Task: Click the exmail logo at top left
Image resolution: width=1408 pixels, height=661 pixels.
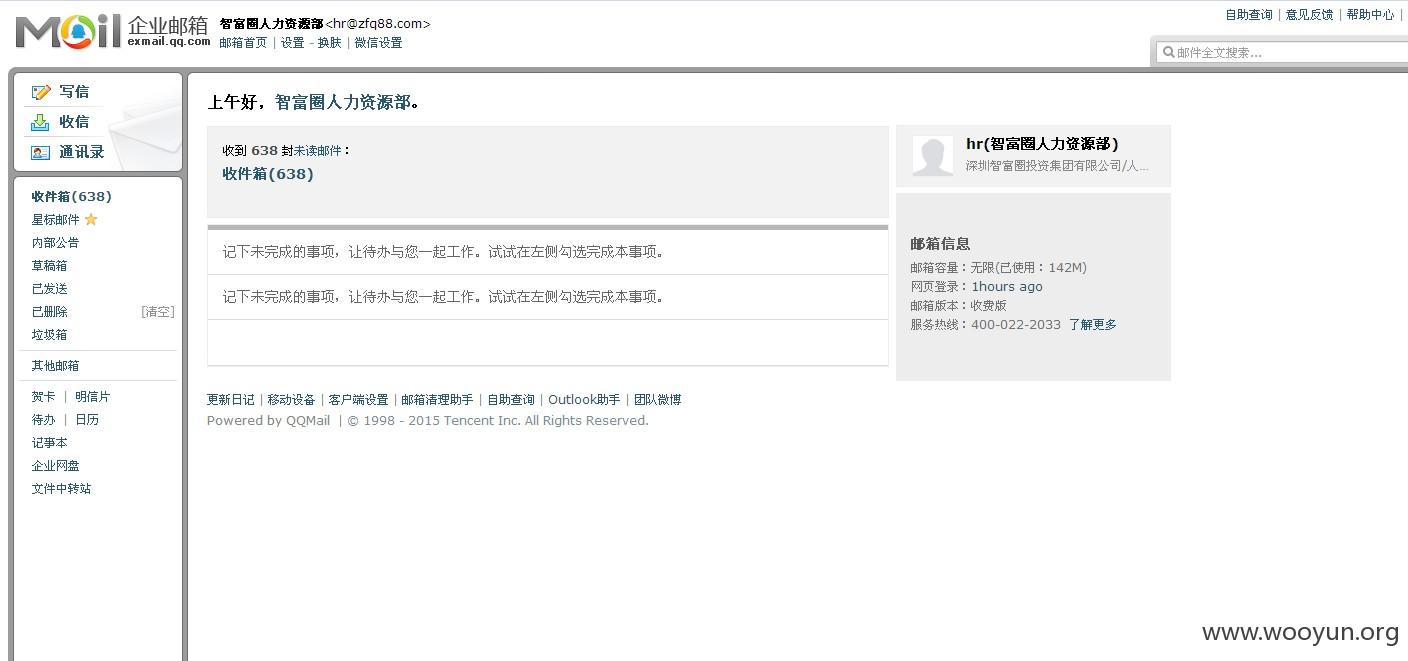Action: click(x=113, y=31)
